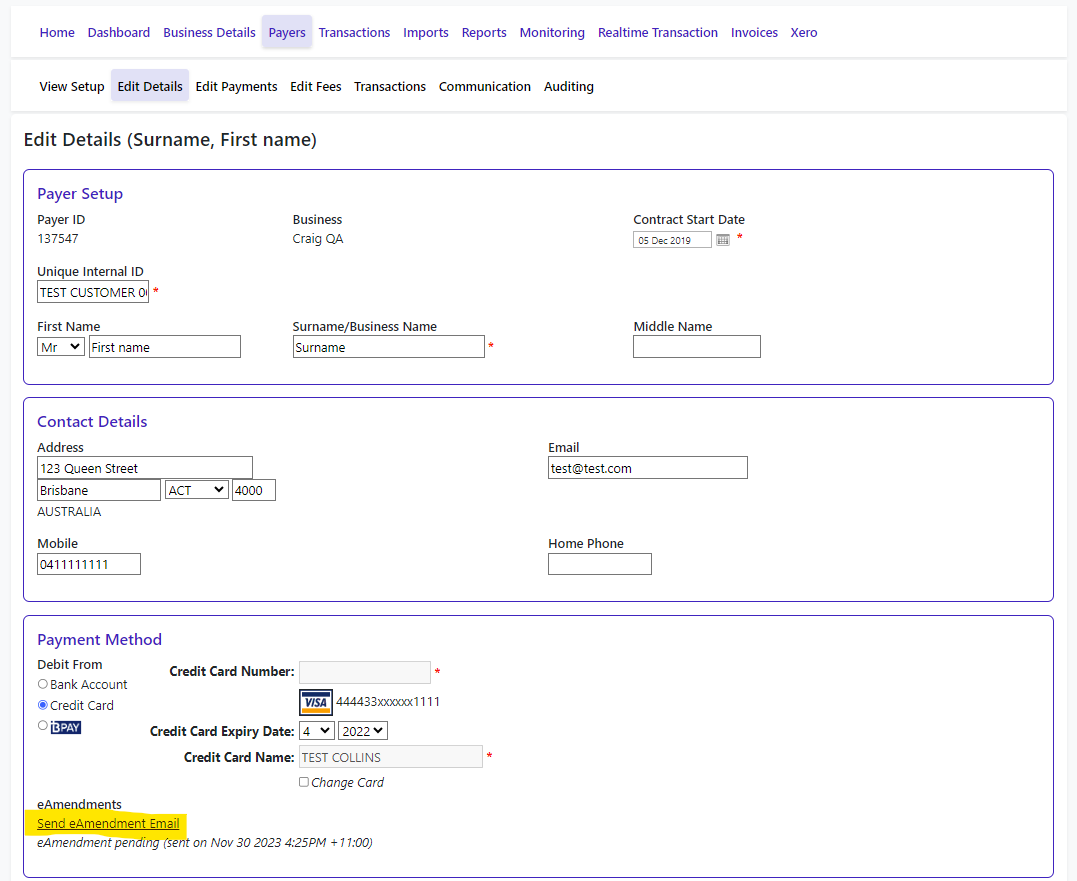The height and width of the screenshot is (881, 1077).
Task: Expand the state dropdown showing ACT
Action: pos(196,490)
